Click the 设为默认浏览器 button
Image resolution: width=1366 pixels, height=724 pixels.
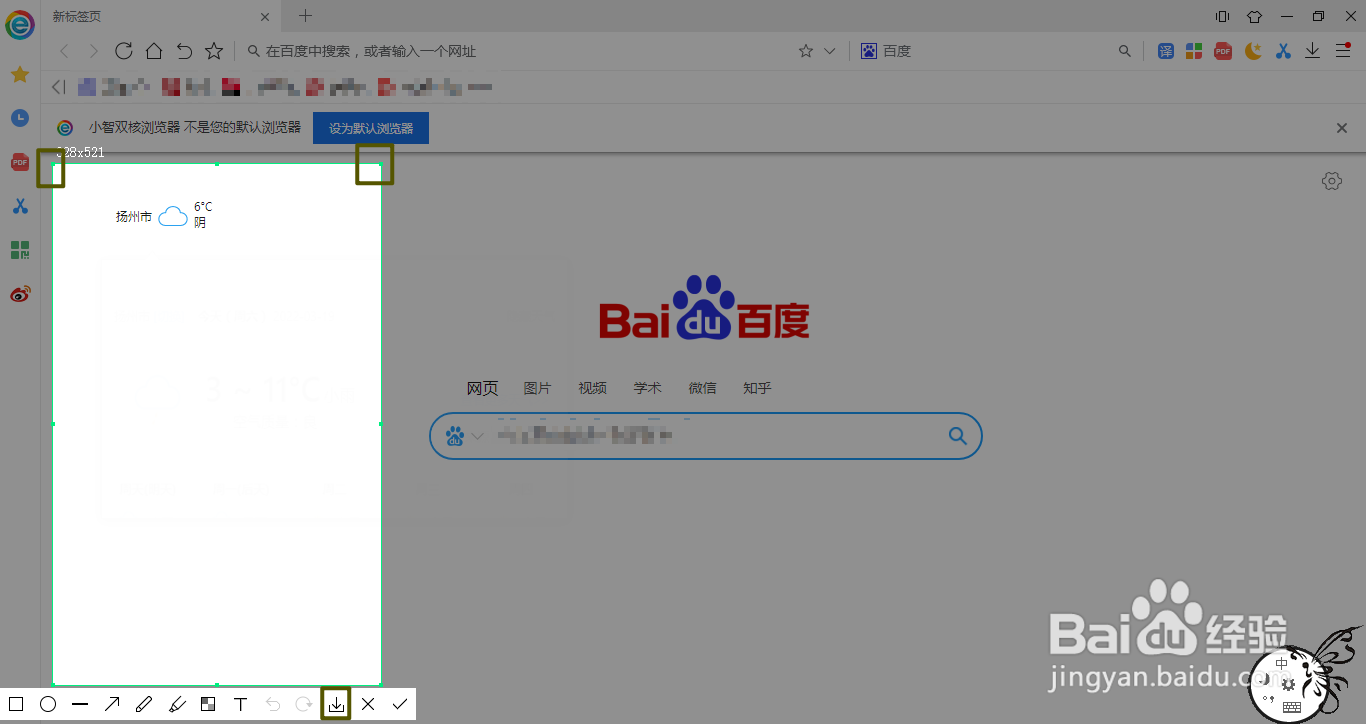tap(371, 128)
